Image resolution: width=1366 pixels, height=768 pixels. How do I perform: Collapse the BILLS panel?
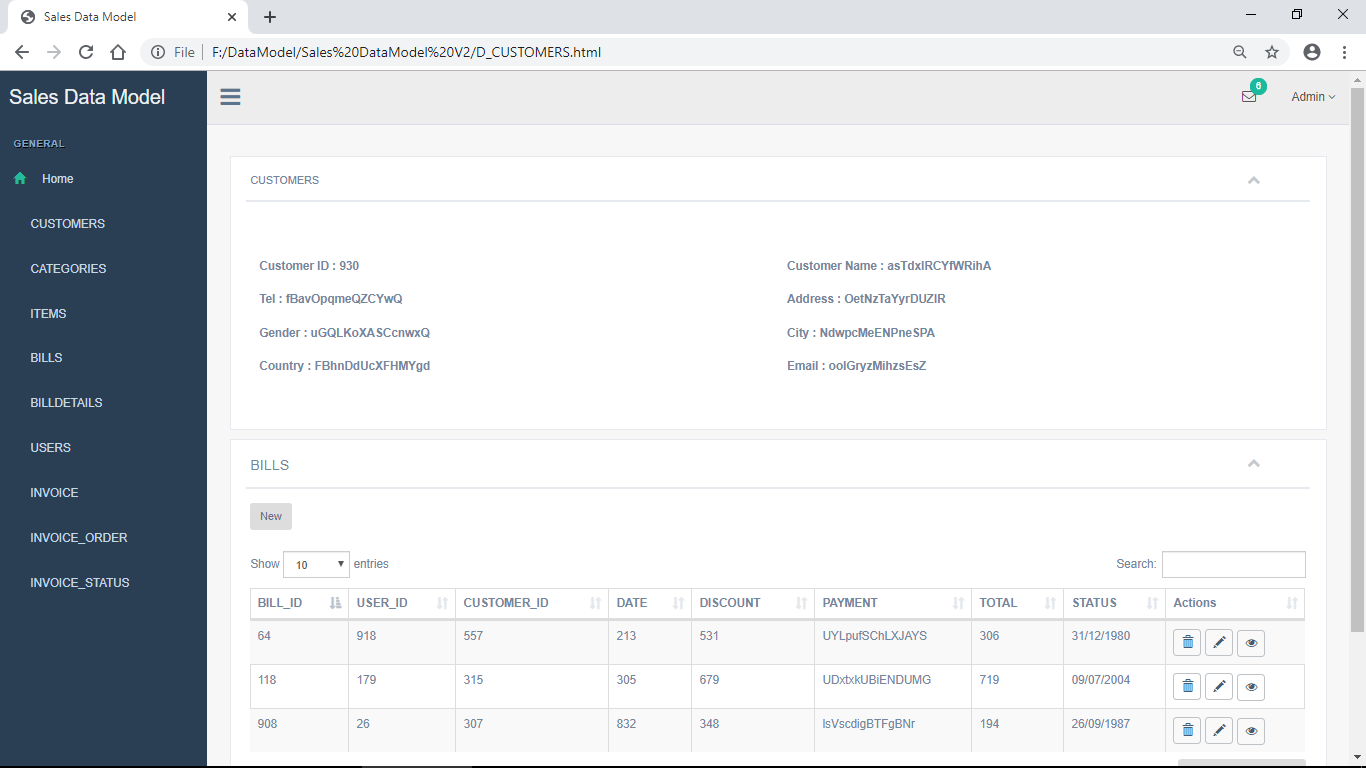pyautogui.click(x=1254, y=463)
